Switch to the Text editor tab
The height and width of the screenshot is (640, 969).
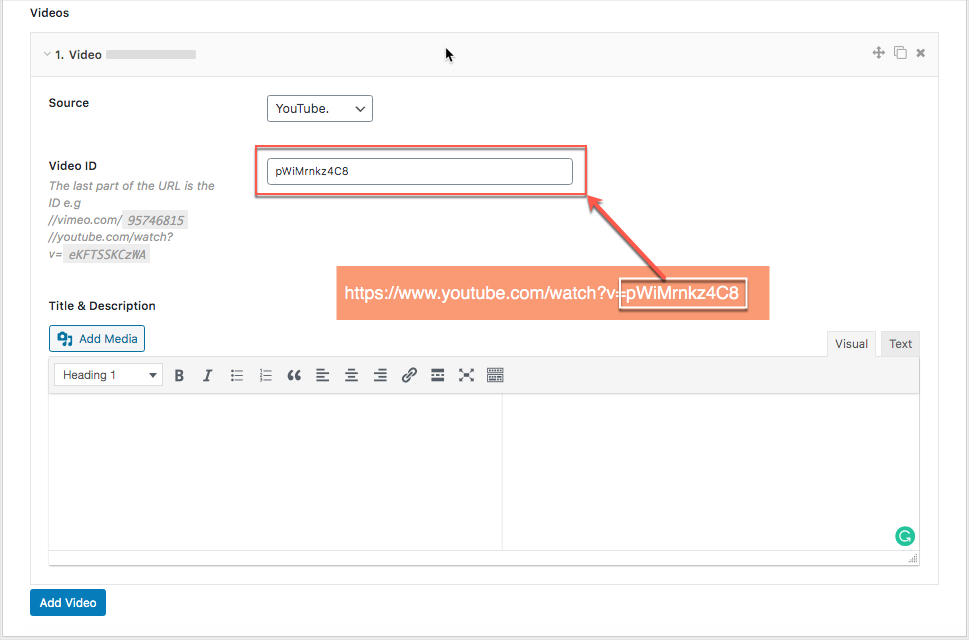coord(900,344)
